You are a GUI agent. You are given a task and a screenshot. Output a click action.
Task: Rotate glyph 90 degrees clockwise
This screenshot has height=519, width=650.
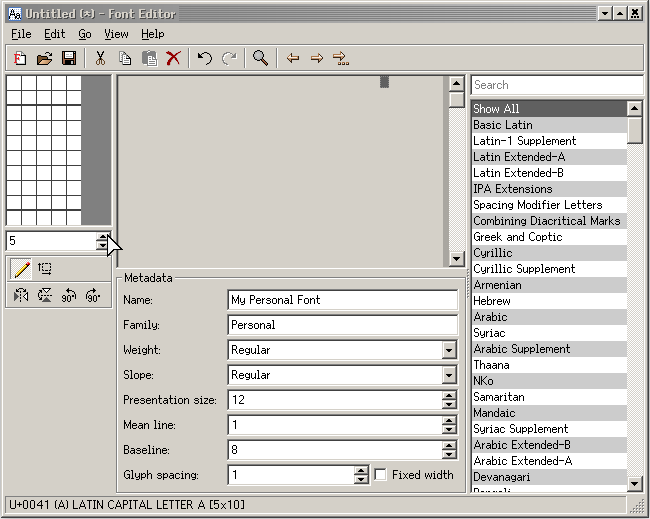coord(93,295)
